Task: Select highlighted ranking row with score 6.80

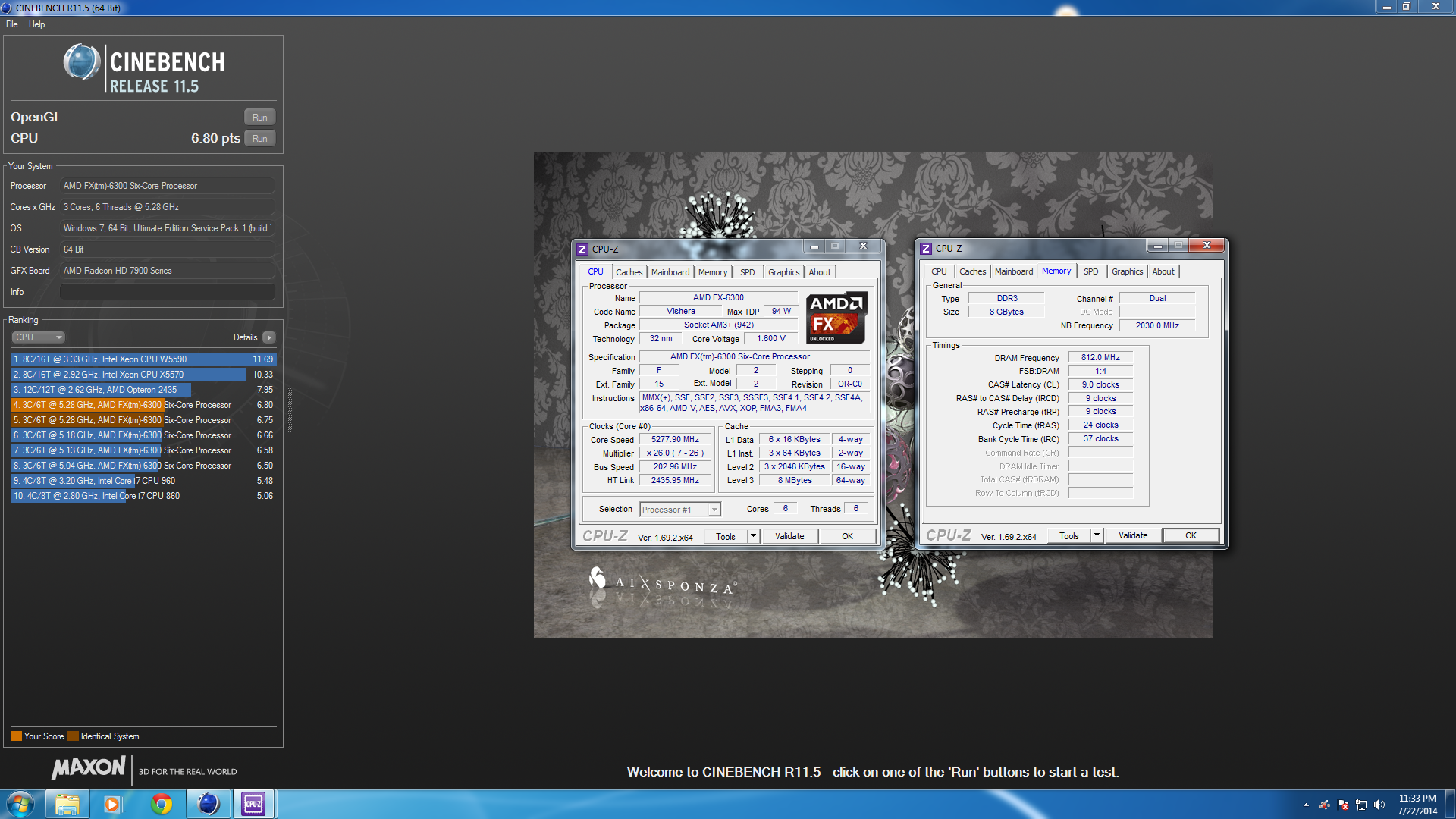Action: pyautogui.click(x=143, y=405)
